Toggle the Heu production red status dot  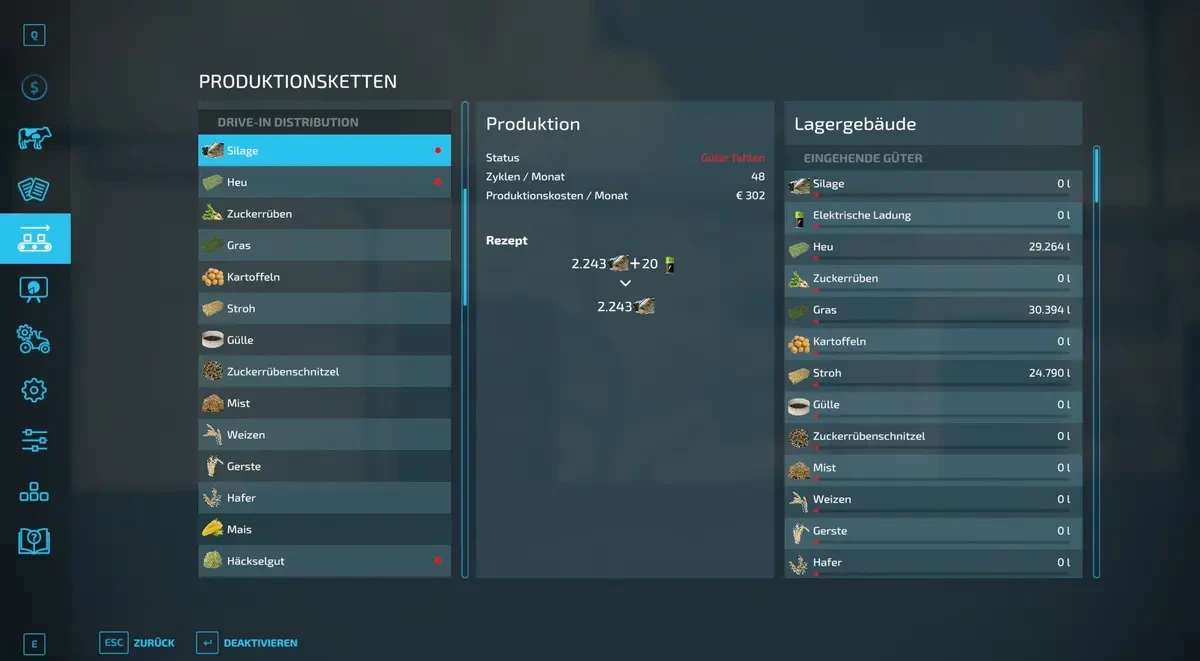438,182
